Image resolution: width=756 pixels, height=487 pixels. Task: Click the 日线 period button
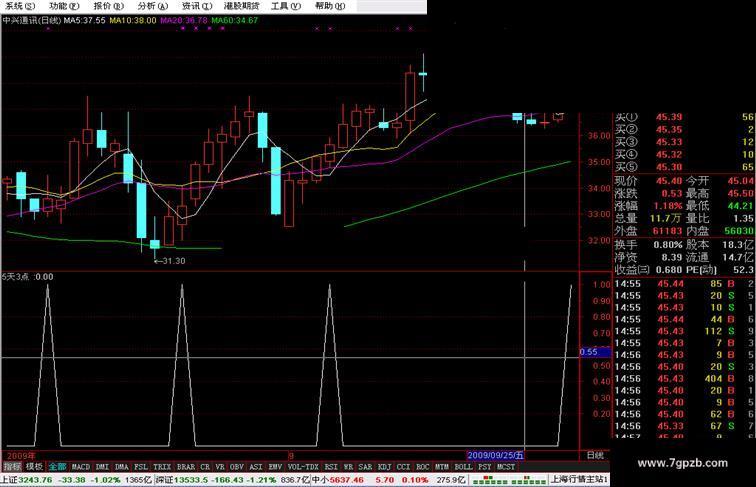click(x=595, y=455)
